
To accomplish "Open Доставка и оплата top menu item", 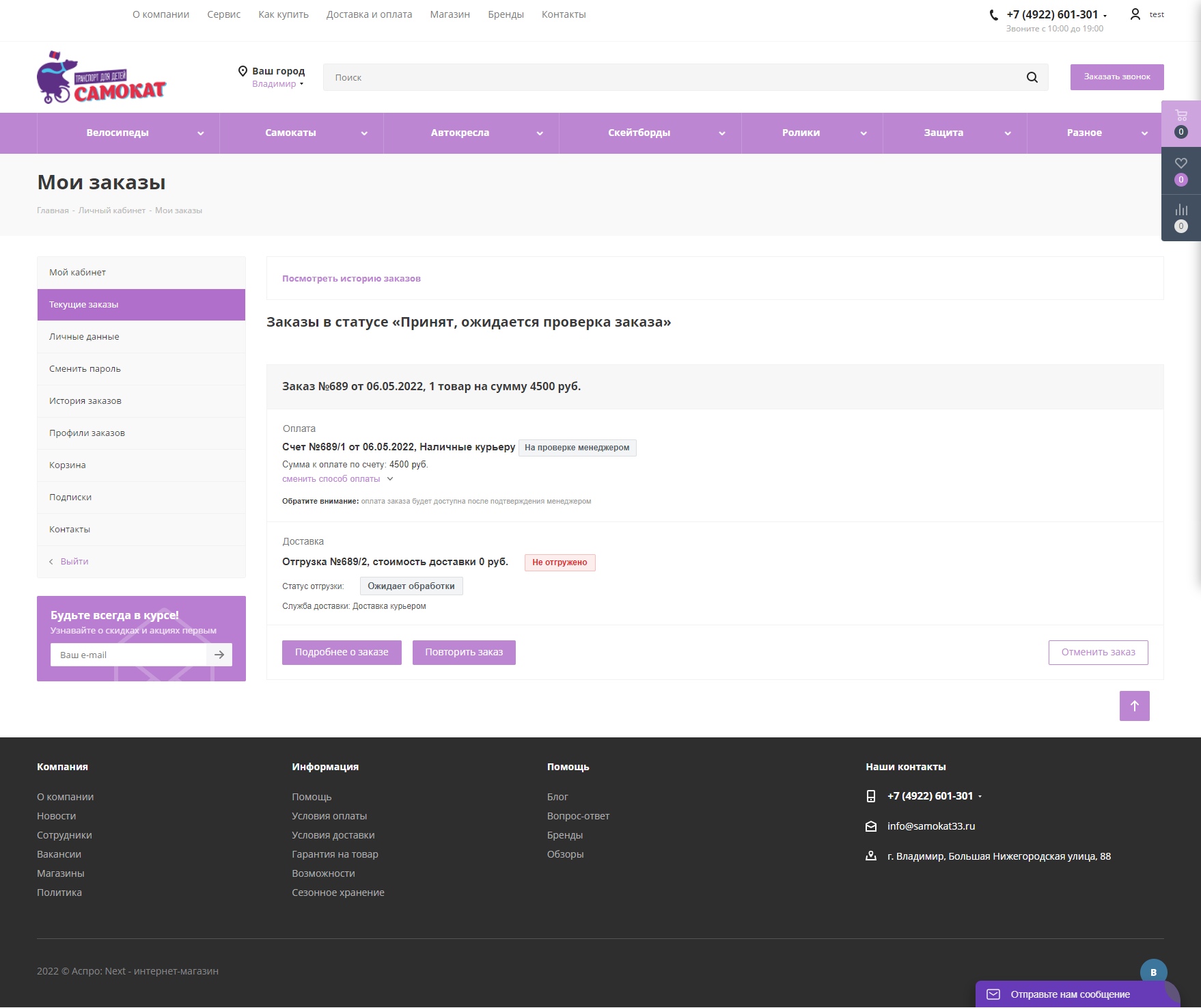I will tap(369, 14).
